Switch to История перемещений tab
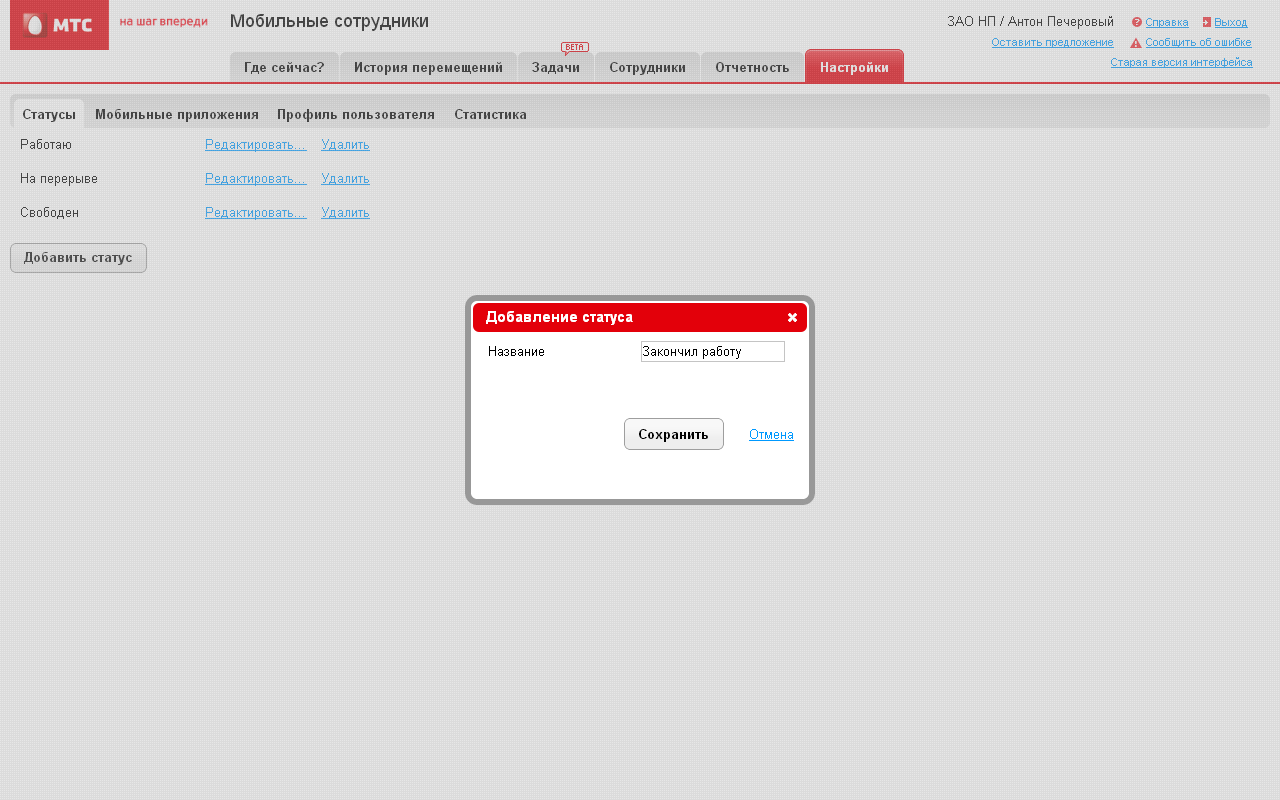1280x800 pixels. coord(428,68)
